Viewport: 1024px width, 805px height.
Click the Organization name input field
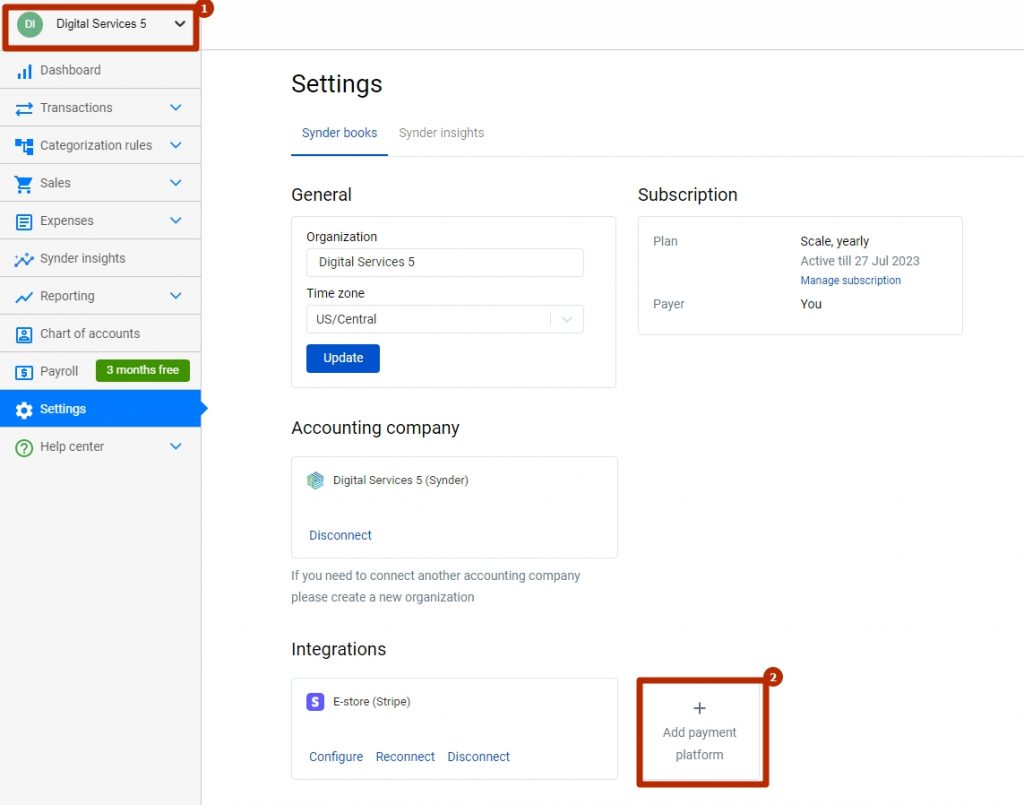[445, 262]
